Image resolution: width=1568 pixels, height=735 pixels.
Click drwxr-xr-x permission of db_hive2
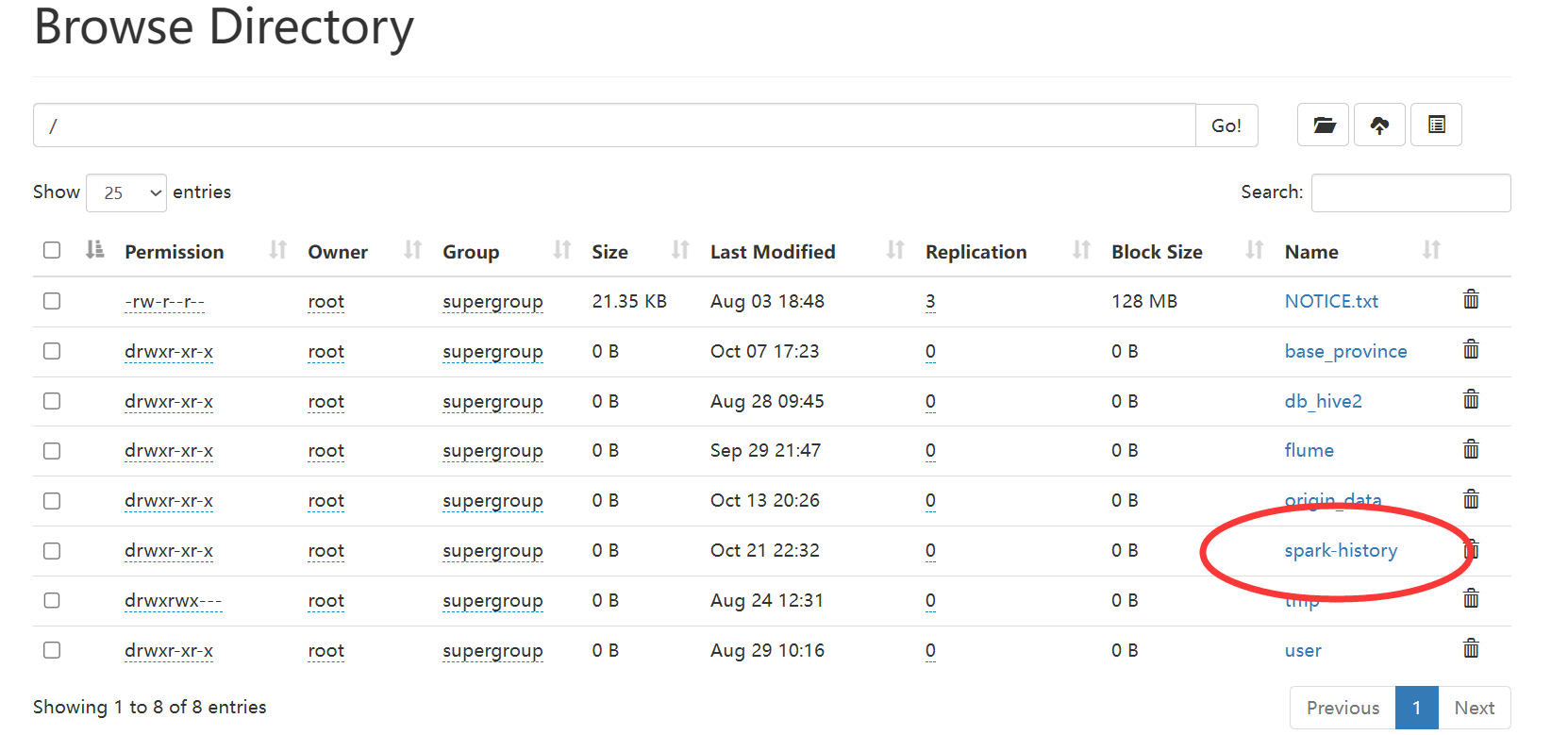[x=169, y=402]
